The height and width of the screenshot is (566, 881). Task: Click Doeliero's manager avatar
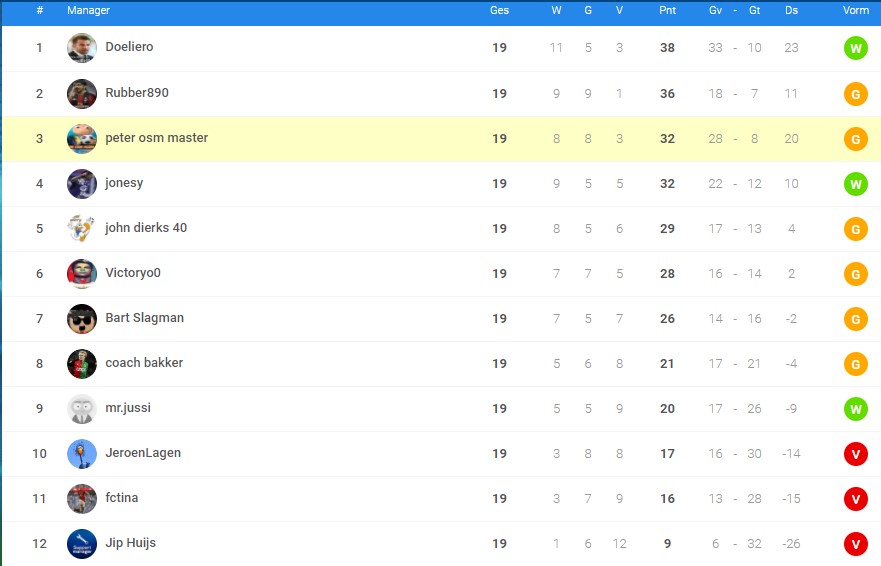pyautogui.click(x=81, y=48)
